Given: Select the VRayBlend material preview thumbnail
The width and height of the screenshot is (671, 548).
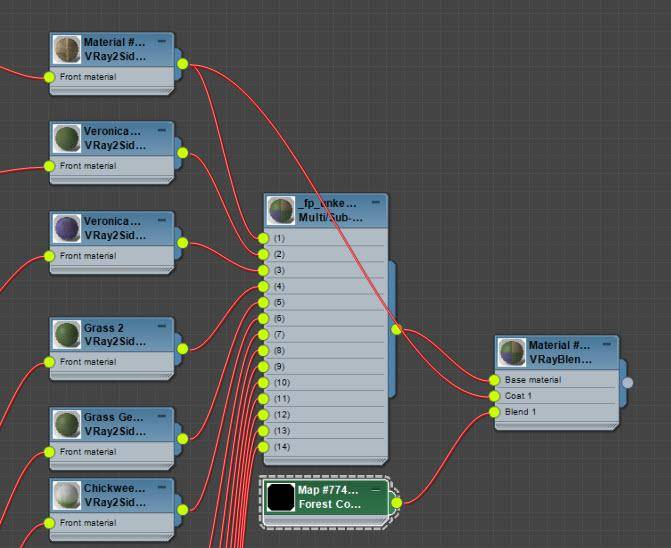Looking at the screenshot, I should tap(512, 352).
